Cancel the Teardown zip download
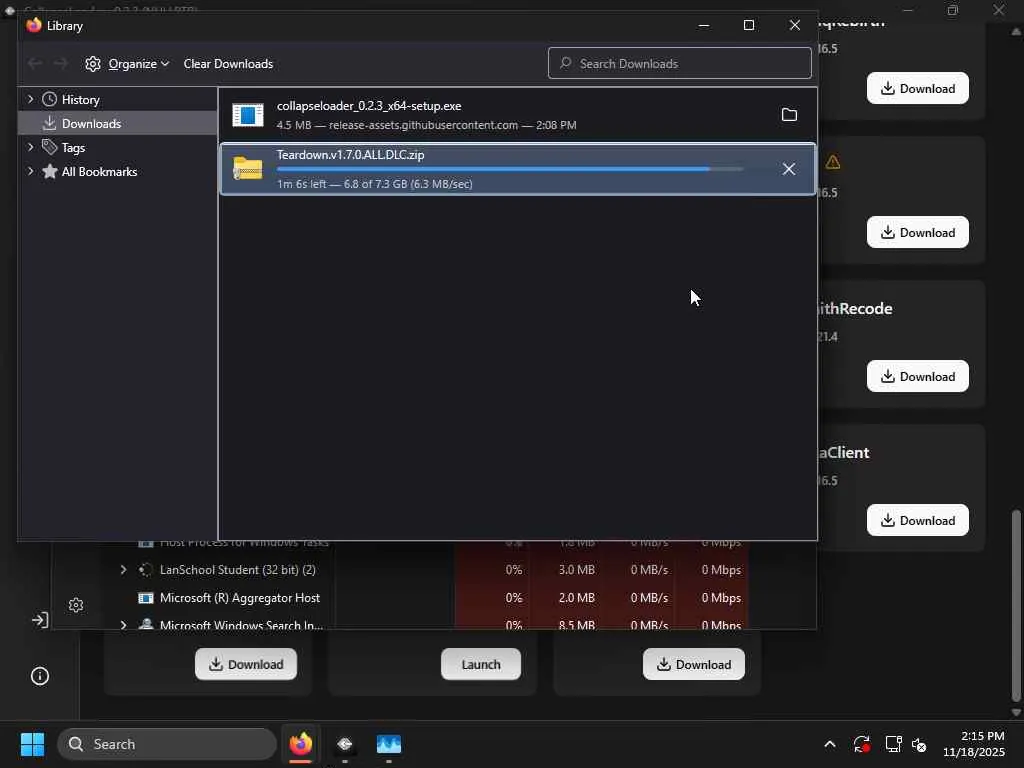This screenshot has height=768, width=1024. 789,169
